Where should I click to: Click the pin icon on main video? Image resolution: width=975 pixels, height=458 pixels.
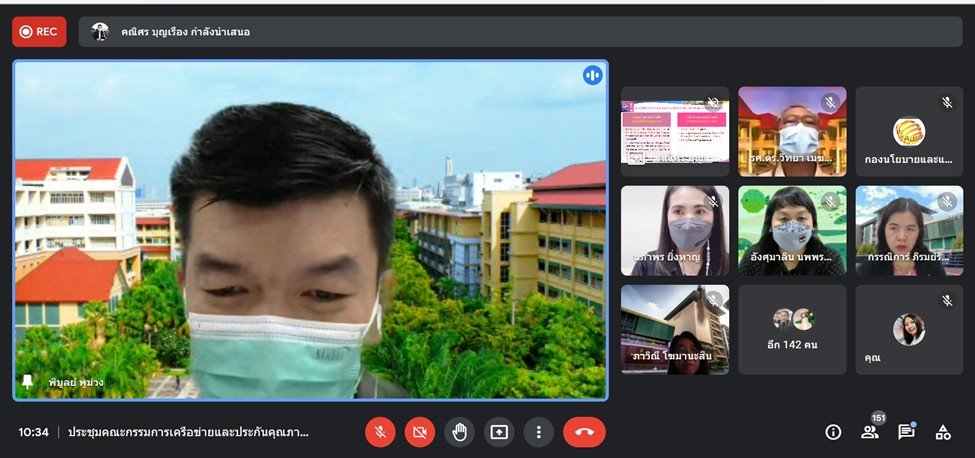[x=27, y=381]
